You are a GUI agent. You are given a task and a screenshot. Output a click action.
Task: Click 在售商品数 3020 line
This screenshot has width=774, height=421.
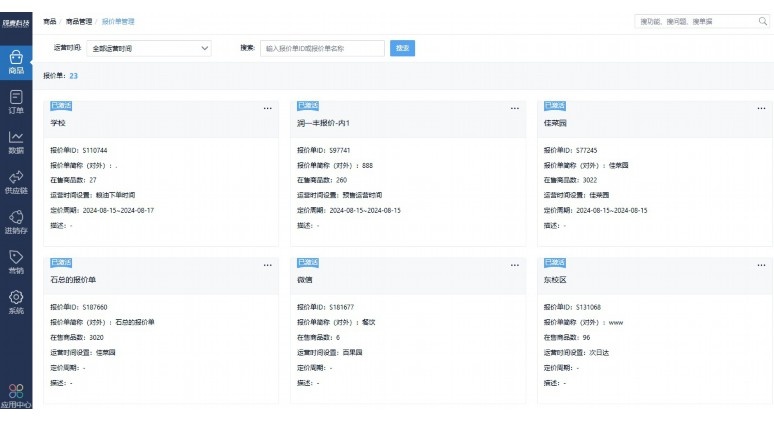77,338
